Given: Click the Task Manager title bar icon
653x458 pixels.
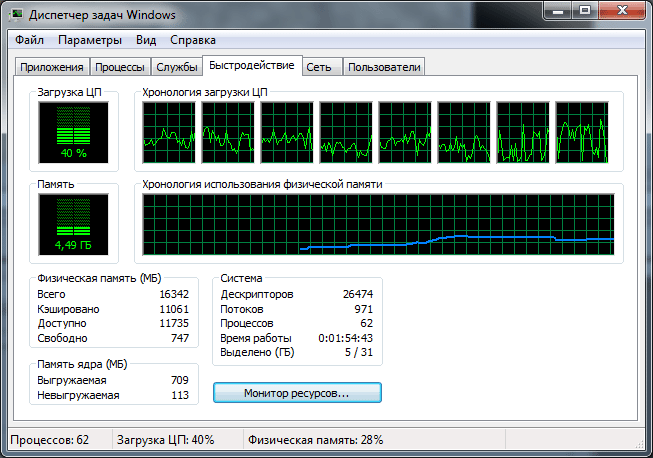Looking at the screenshot, I should click(x=17, y=15).
